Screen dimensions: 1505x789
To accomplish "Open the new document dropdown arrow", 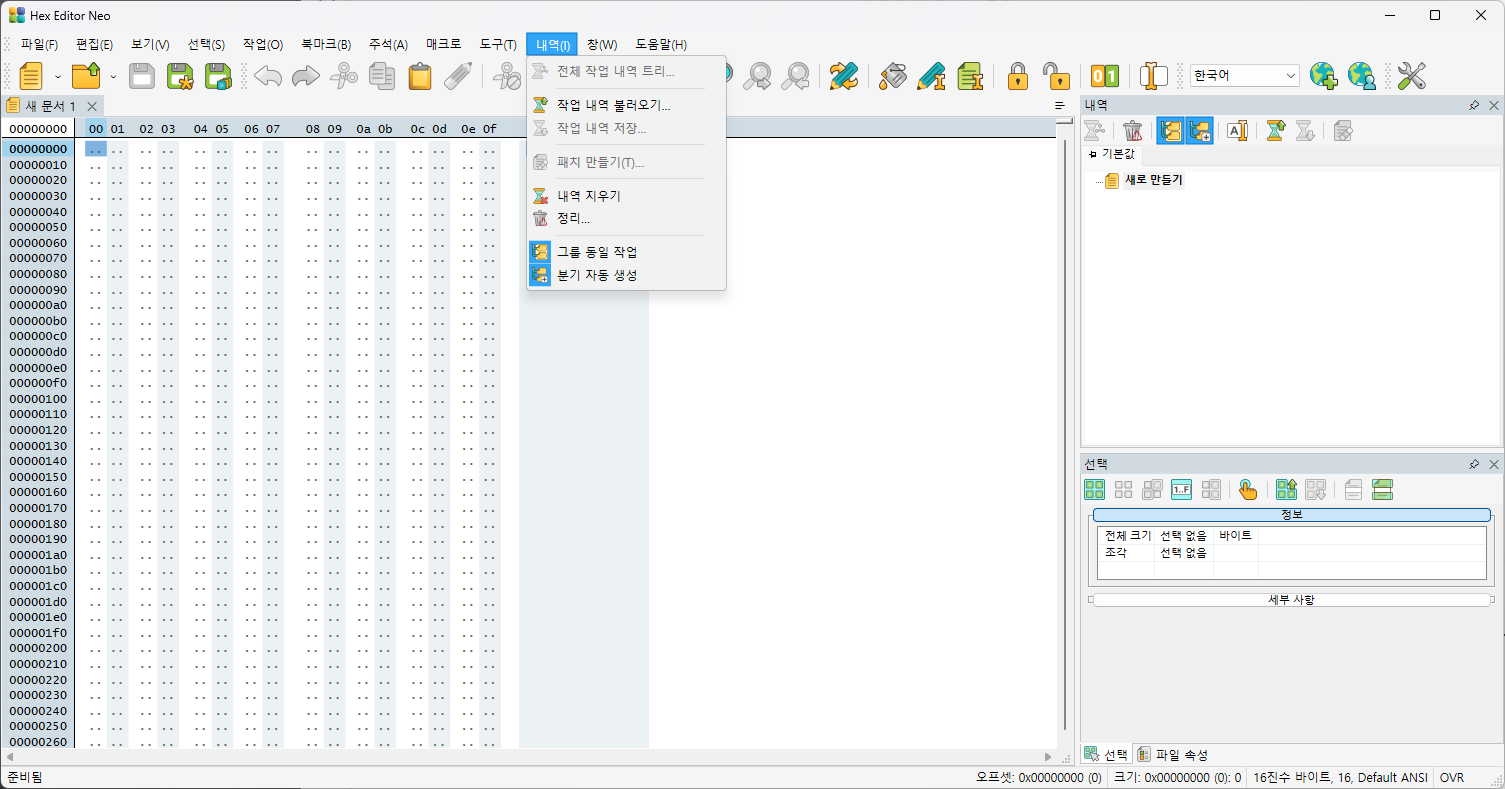I will point(58,76).
